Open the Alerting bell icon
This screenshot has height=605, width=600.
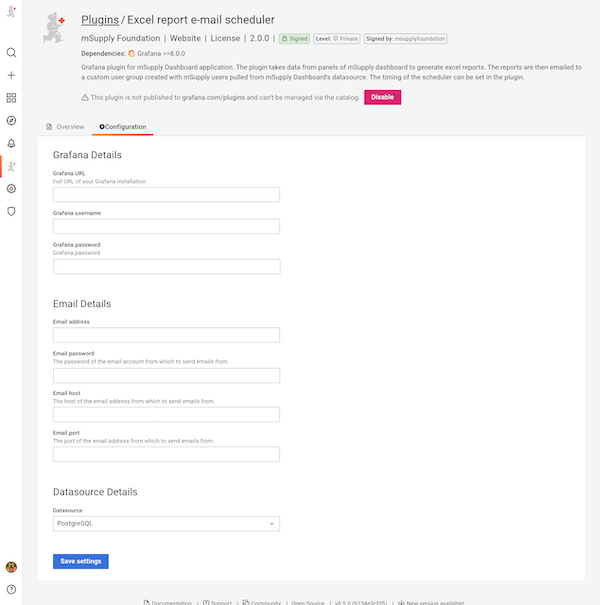11,143
